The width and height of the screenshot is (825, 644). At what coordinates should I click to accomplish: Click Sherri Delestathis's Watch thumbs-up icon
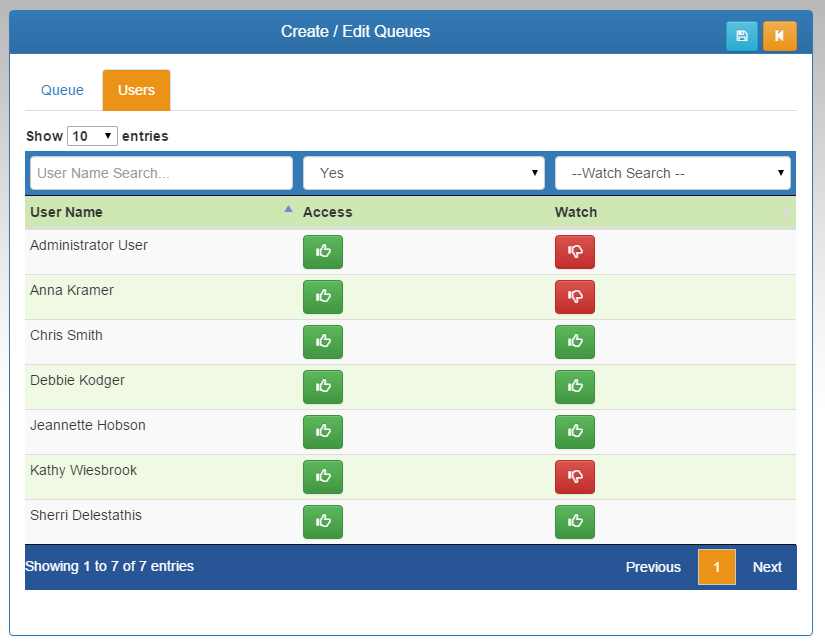574,522
